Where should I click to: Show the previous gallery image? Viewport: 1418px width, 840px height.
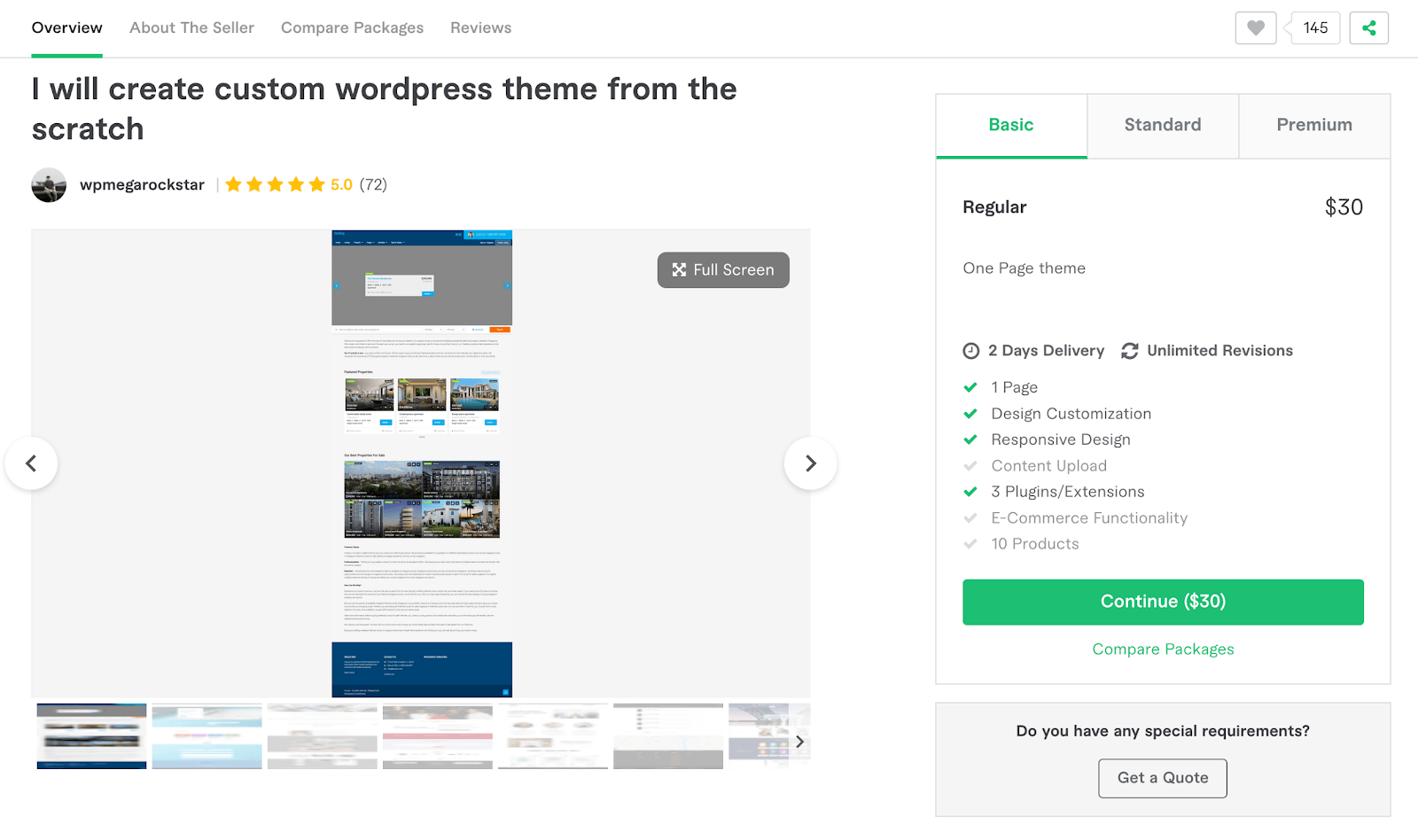[x=31, y=463]
